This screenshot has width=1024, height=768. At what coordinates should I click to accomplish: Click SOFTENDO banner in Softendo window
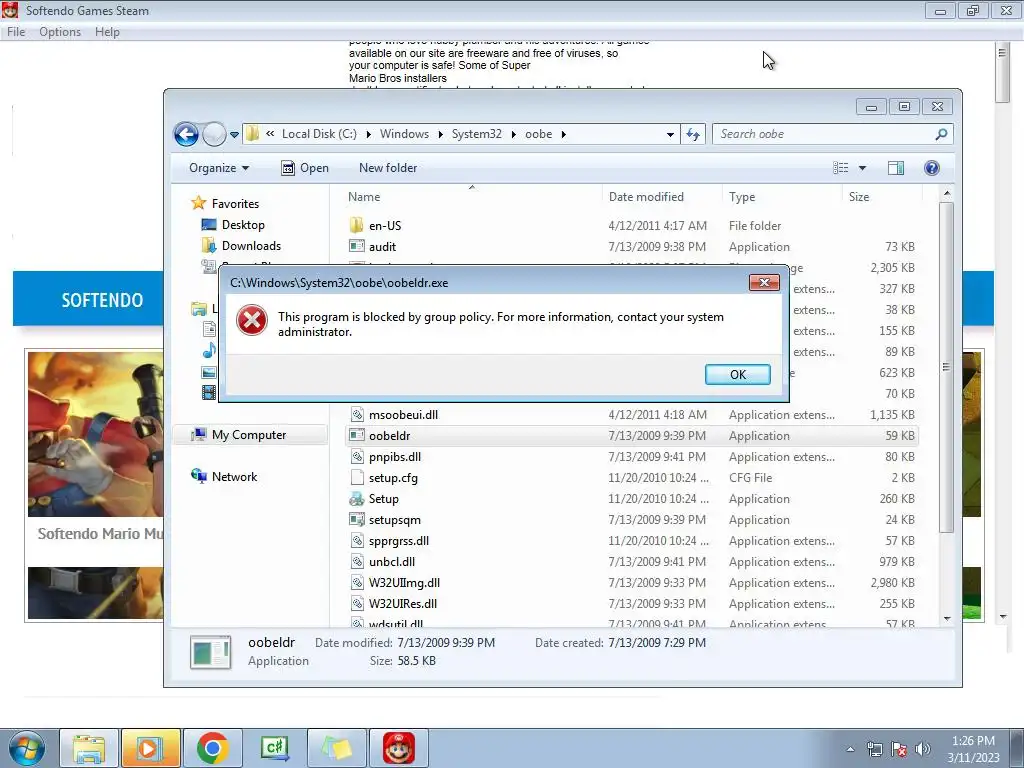point(102,300)
